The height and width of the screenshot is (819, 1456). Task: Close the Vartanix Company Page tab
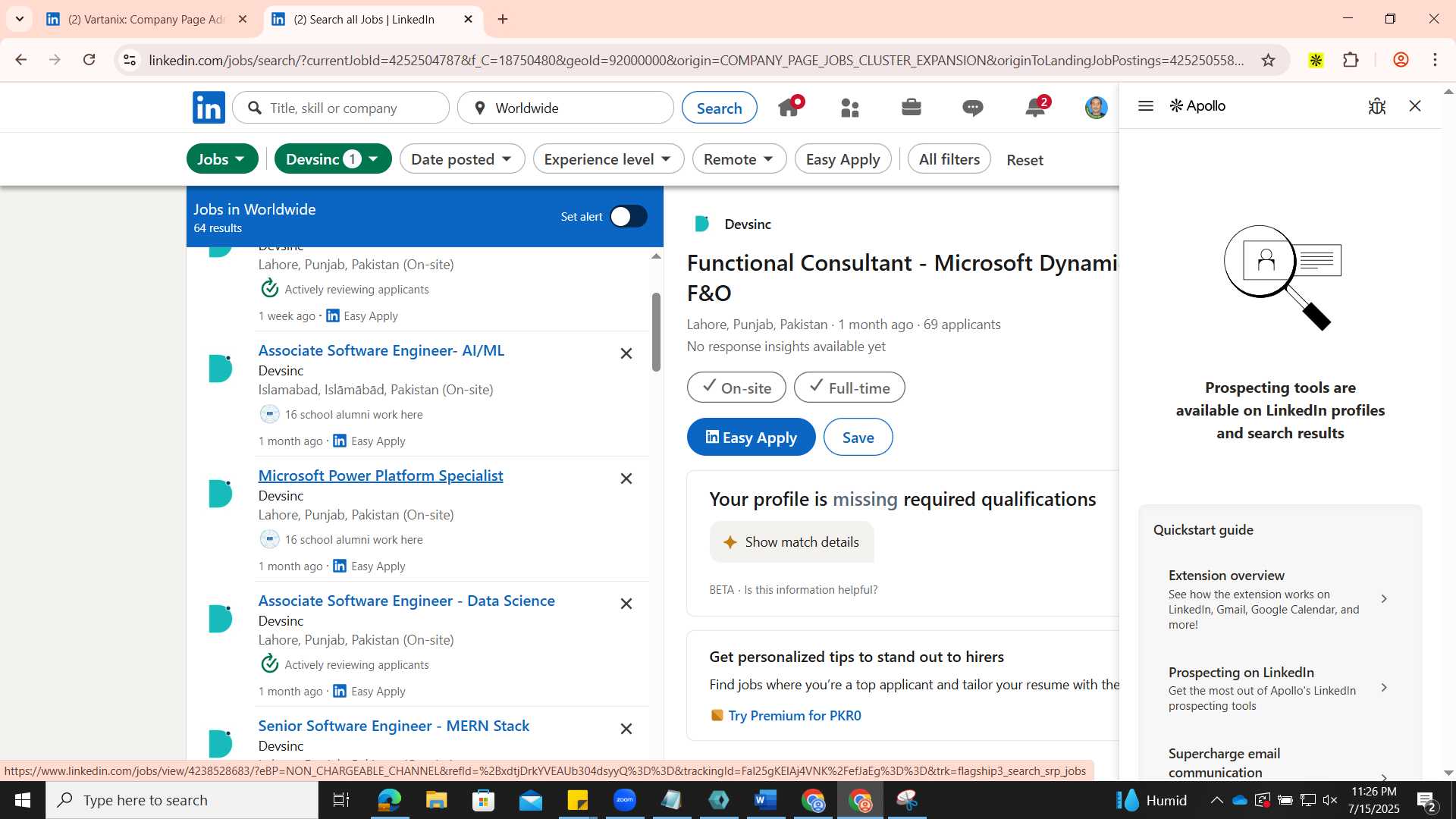(243, 20)
